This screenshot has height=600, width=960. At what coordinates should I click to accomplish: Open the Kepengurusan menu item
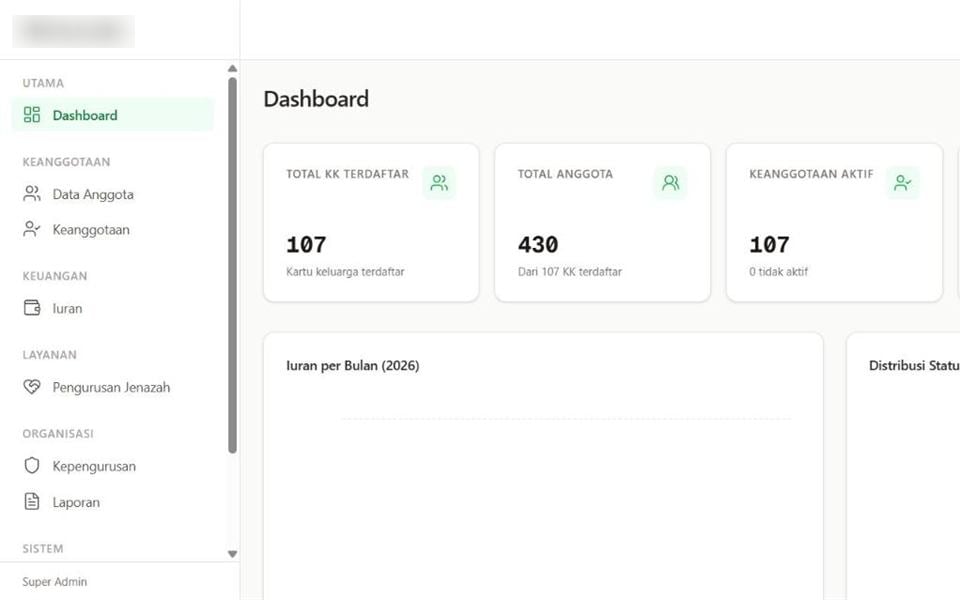point(113,466)
